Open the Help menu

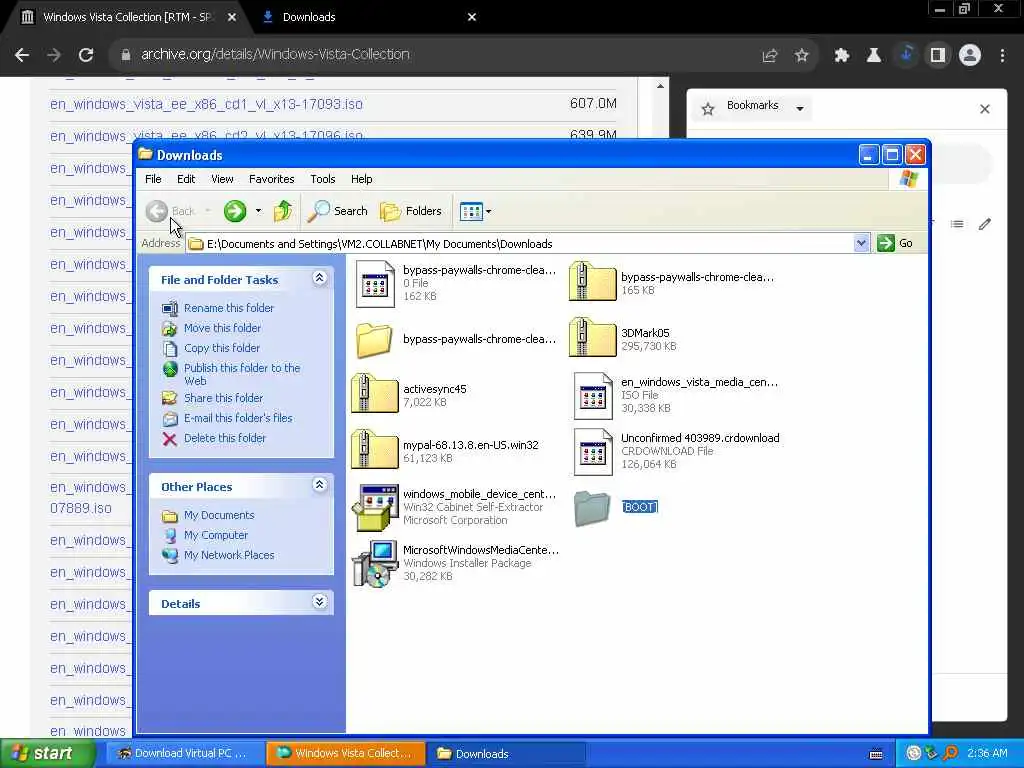point(361,179)
